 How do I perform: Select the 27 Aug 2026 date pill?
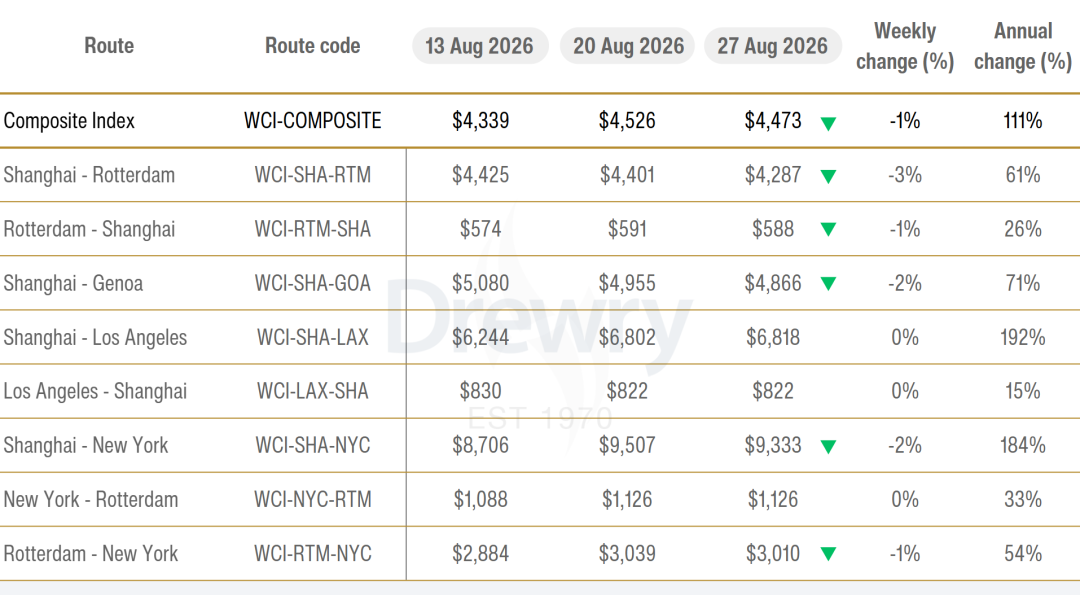[773, 46]
